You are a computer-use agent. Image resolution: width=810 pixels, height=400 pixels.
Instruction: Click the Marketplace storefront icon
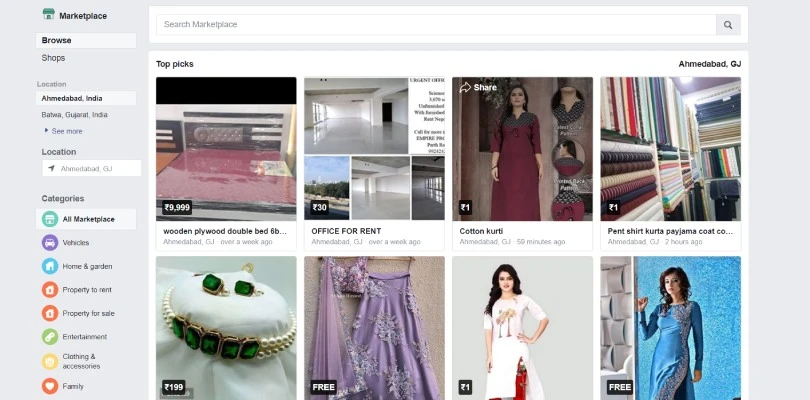48,15
